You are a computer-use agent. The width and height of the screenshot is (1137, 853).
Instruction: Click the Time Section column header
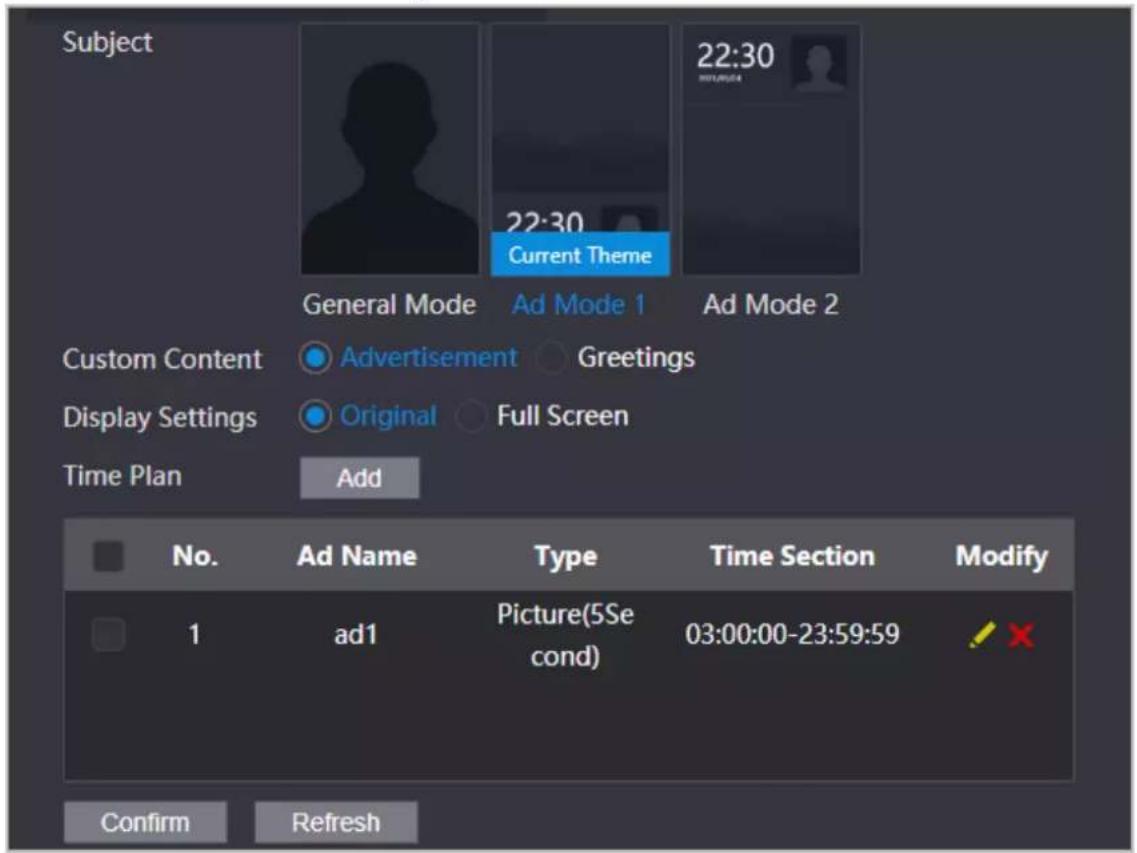coord(793,556)
